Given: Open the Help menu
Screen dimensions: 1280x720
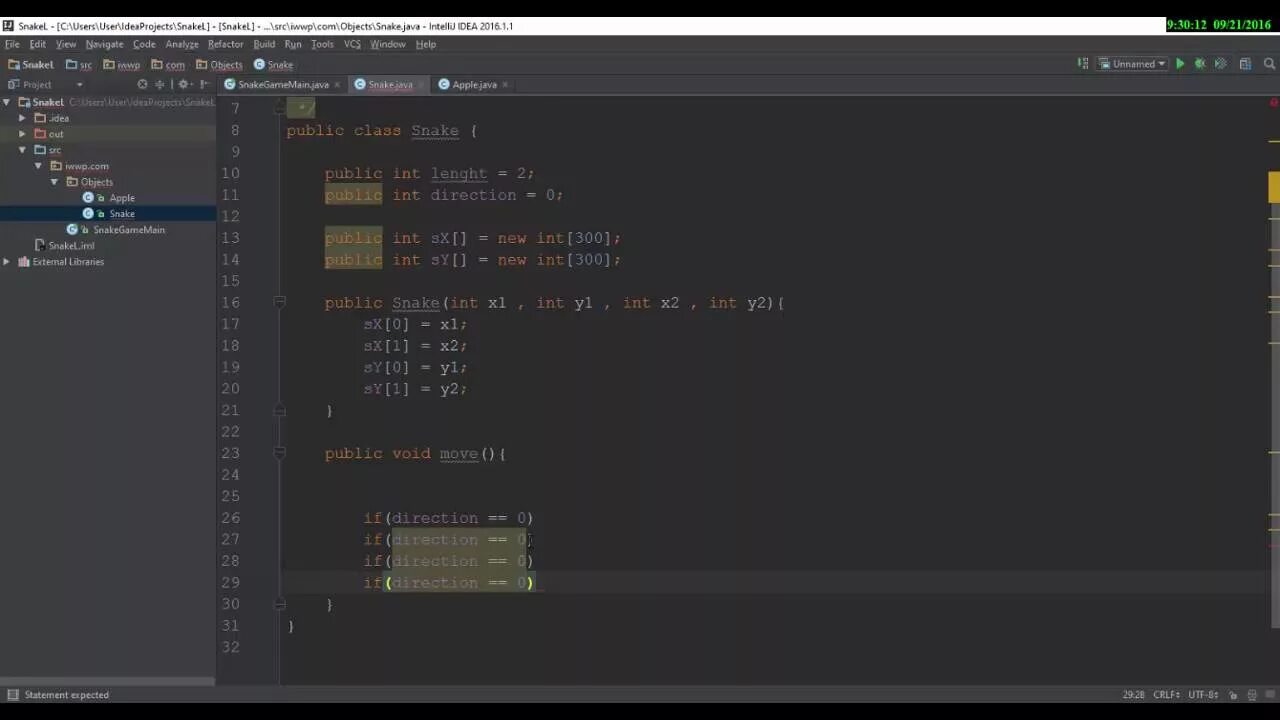Looking at the screenshot, I should [x=426, y=44].
